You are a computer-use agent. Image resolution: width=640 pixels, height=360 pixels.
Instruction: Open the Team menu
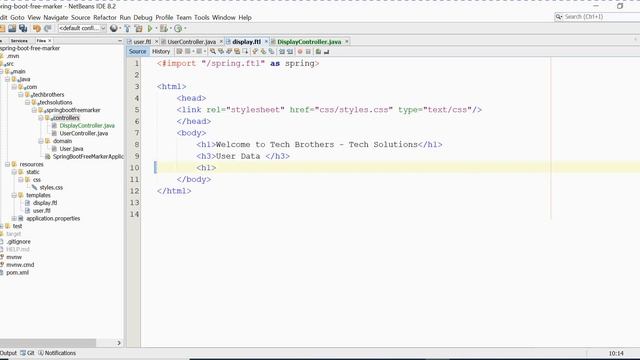[184, 18]
